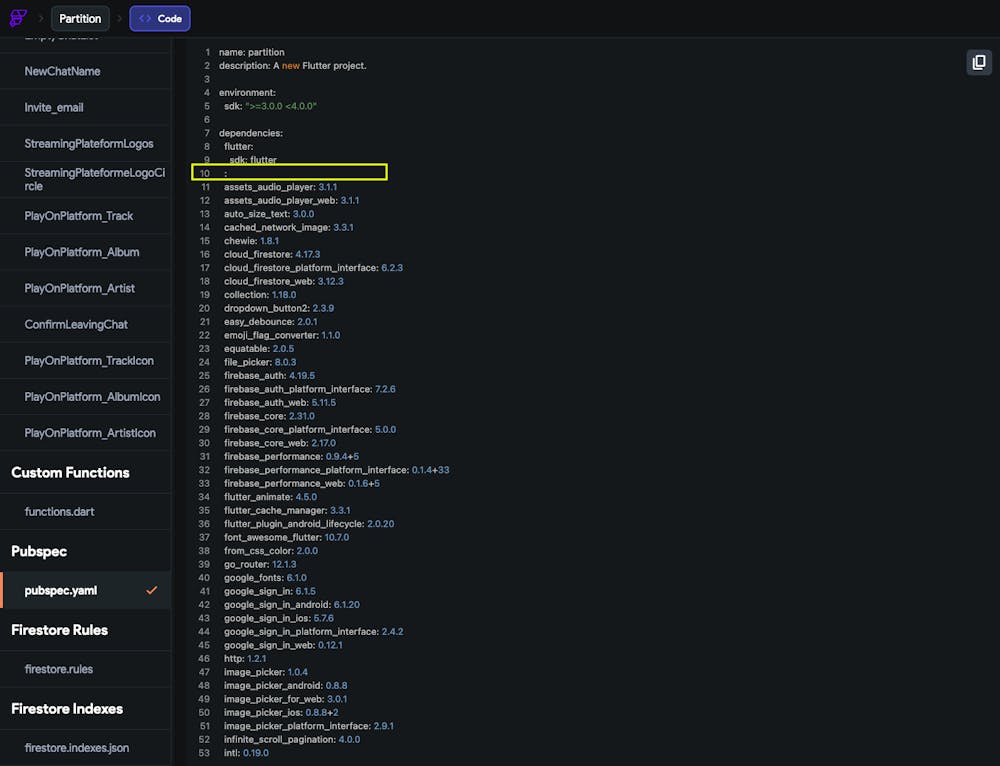Select the NewChatName widget file

point(62,71)
